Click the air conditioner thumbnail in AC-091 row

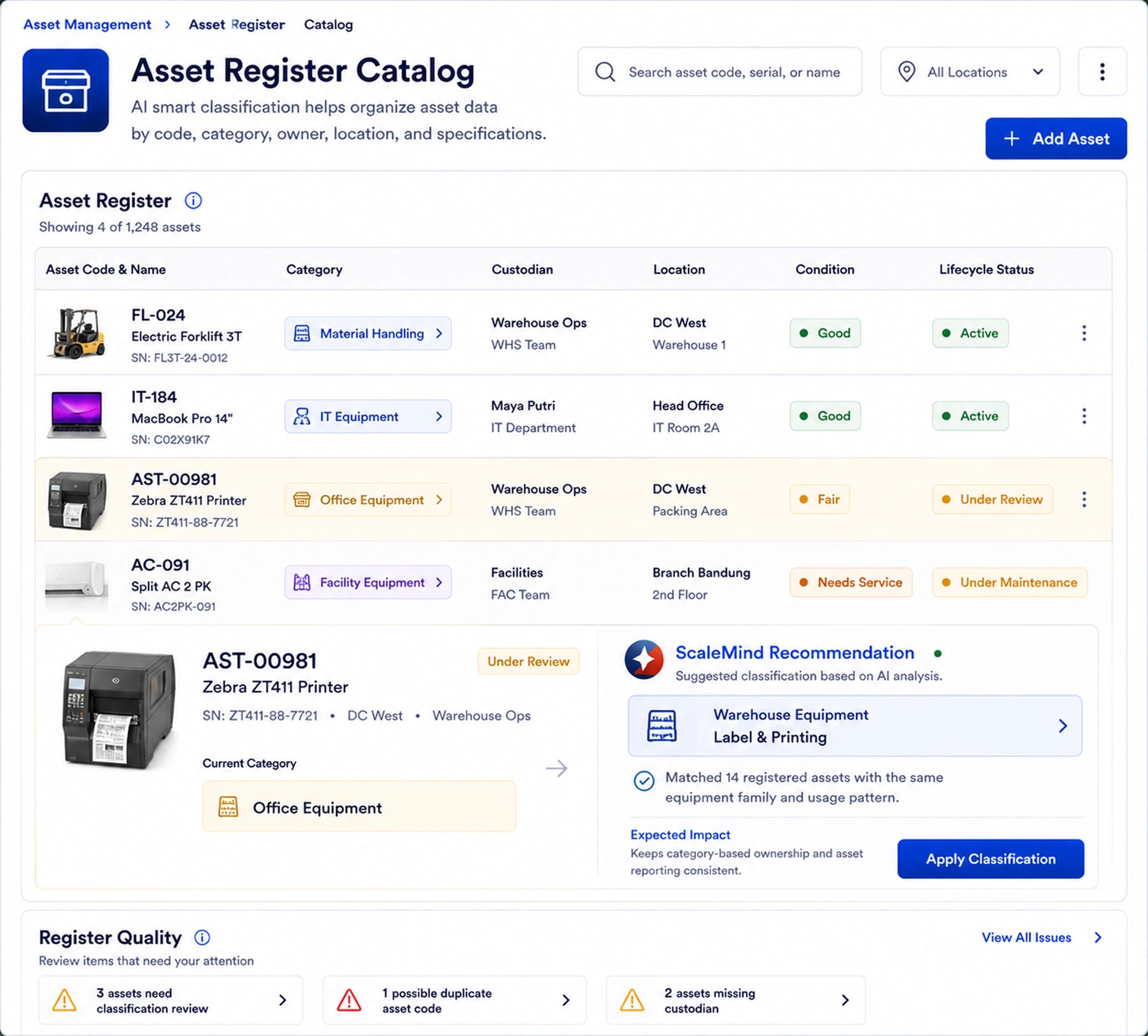pos(77,581)
